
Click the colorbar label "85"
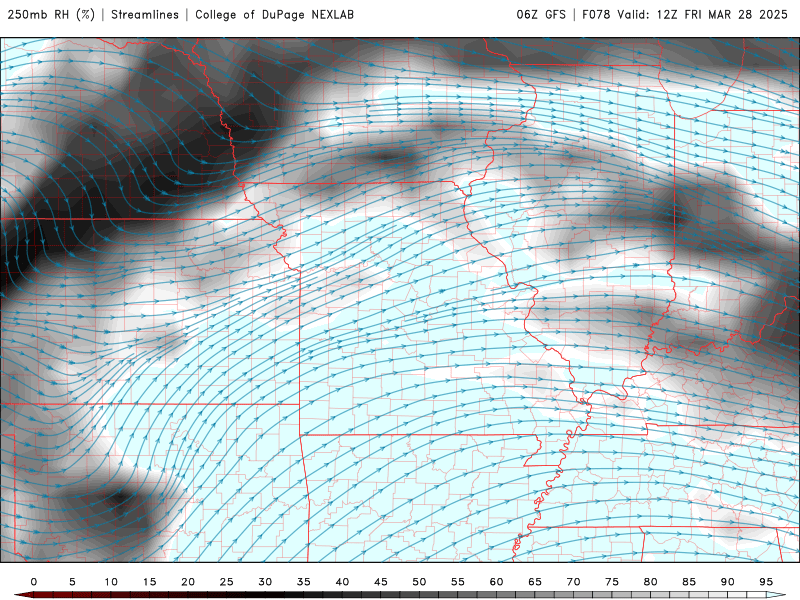click(689, 582)
